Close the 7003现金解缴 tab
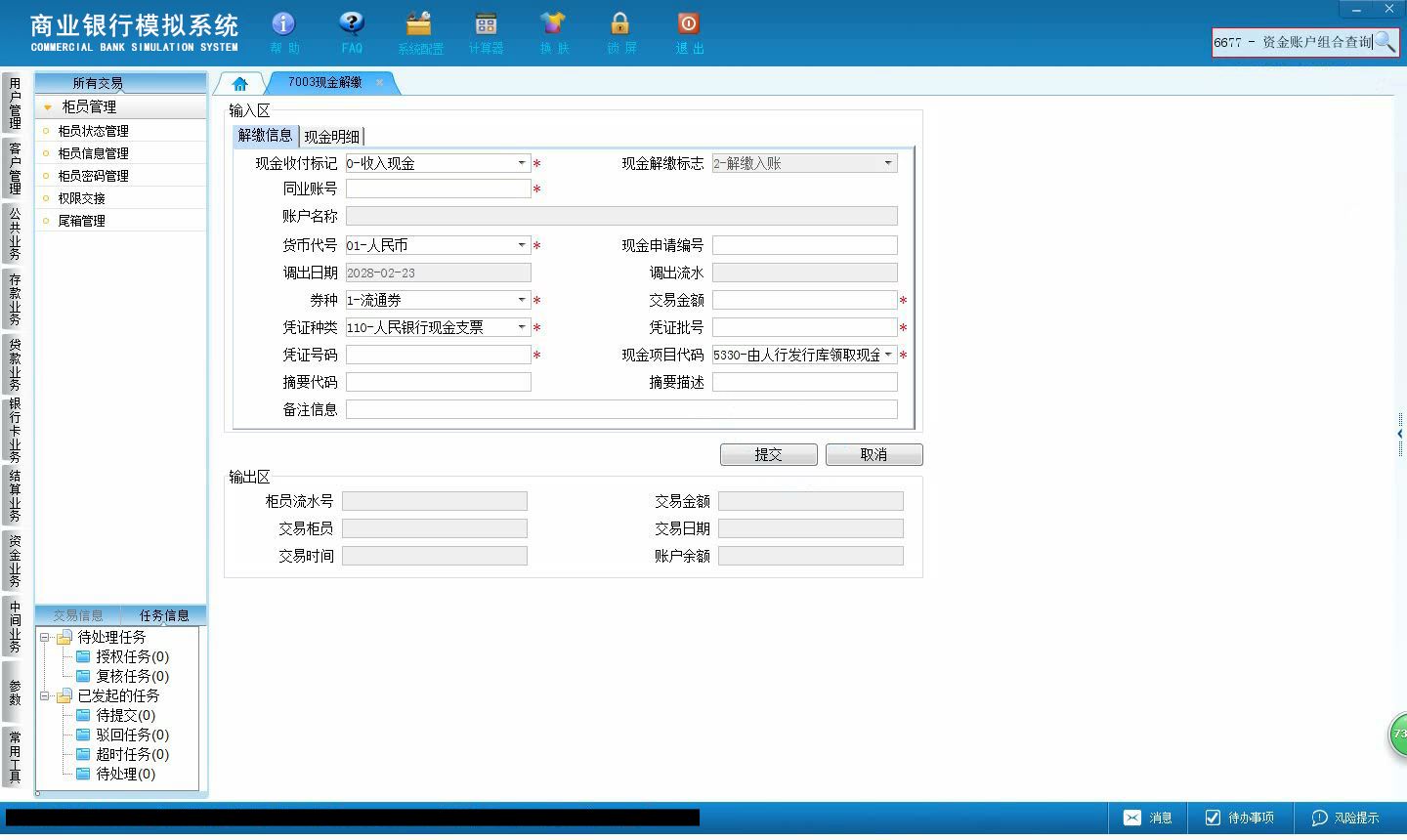The width and height of the screenshot is (1407, 840). [x=380, y=83]
